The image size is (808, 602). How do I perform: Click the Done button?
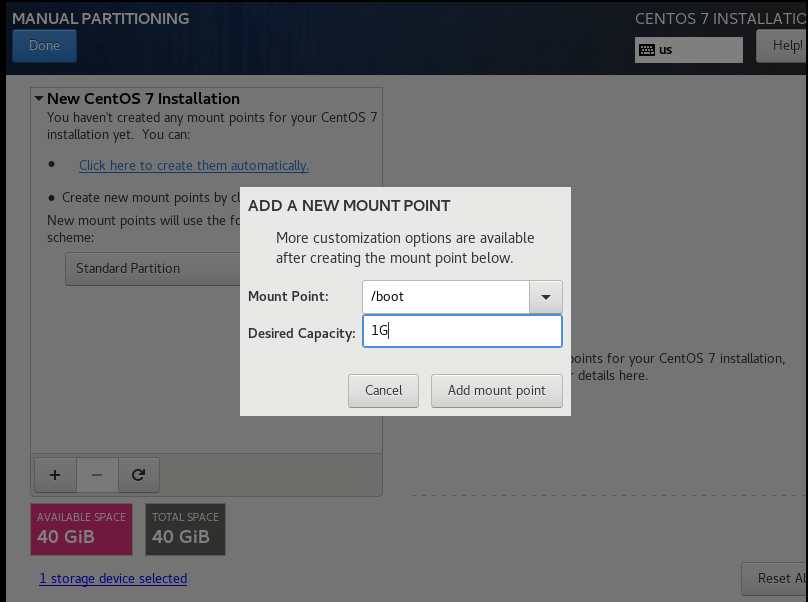click(44, 46)
